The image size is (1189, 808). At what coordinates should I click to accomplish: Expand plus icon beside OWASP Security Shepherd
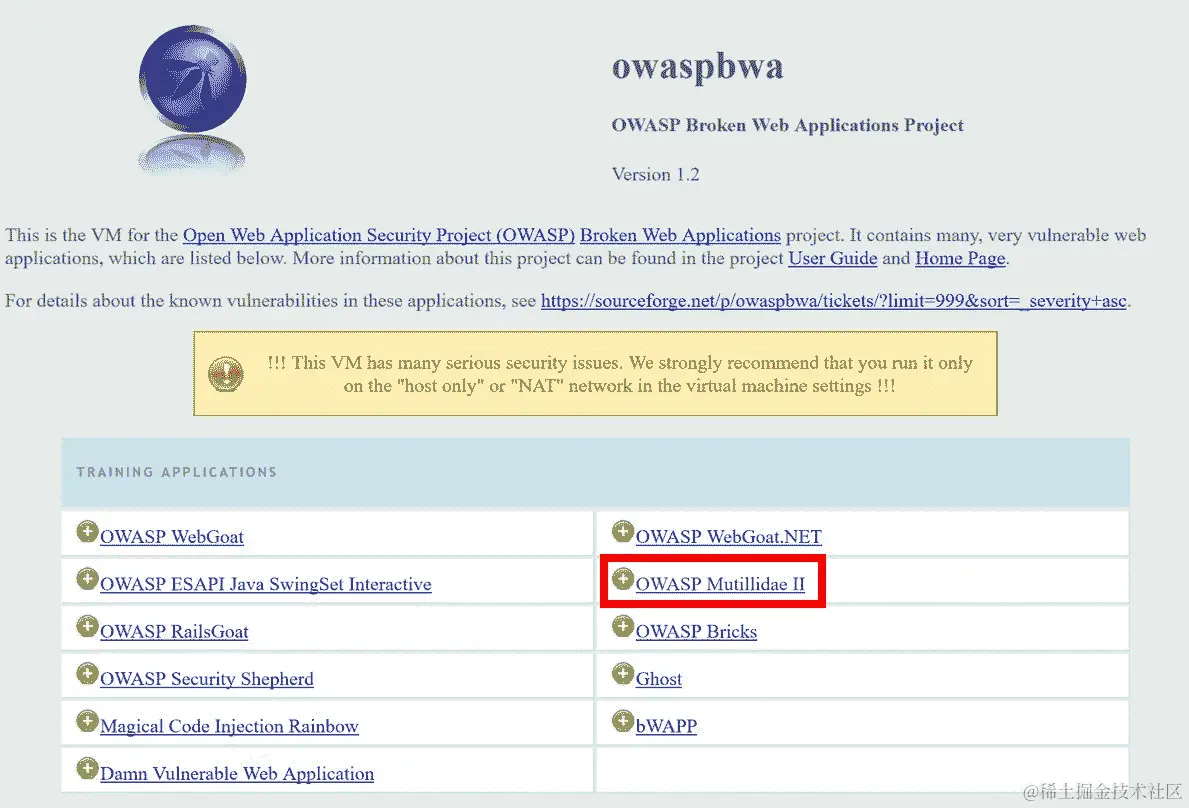87,673
